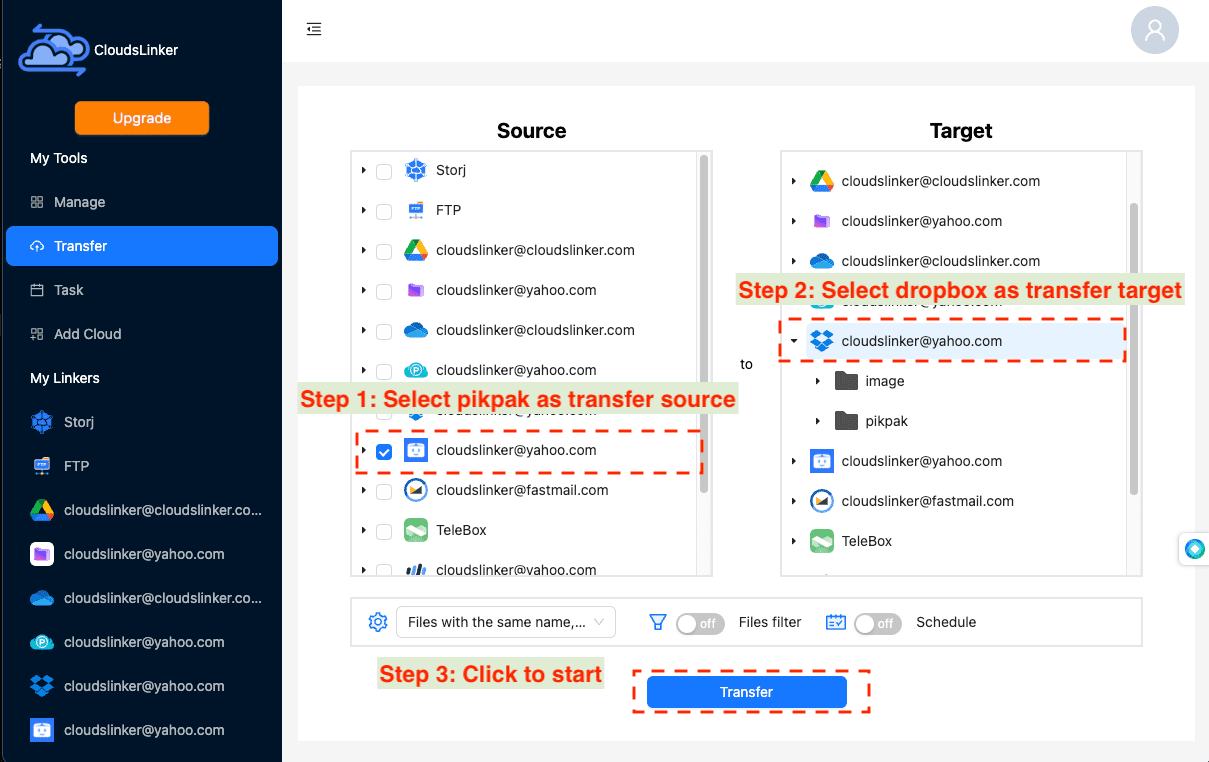The image size is (1209, 762).
Task: Turn on the Schedule switch
Action: click(x=878, y=623)
